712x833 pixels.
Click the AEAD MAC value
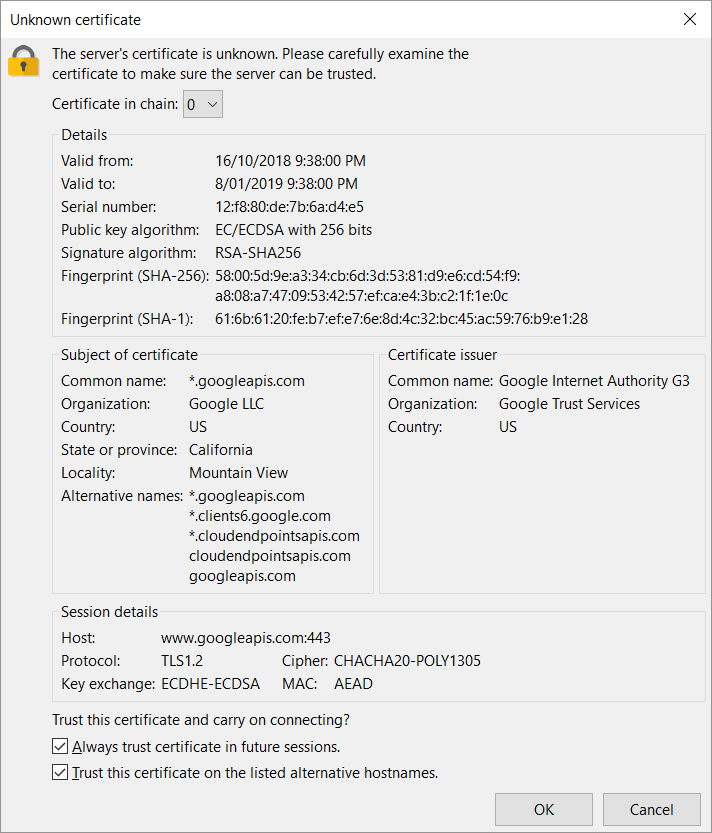pyautogui.click(x=353, y=684)
